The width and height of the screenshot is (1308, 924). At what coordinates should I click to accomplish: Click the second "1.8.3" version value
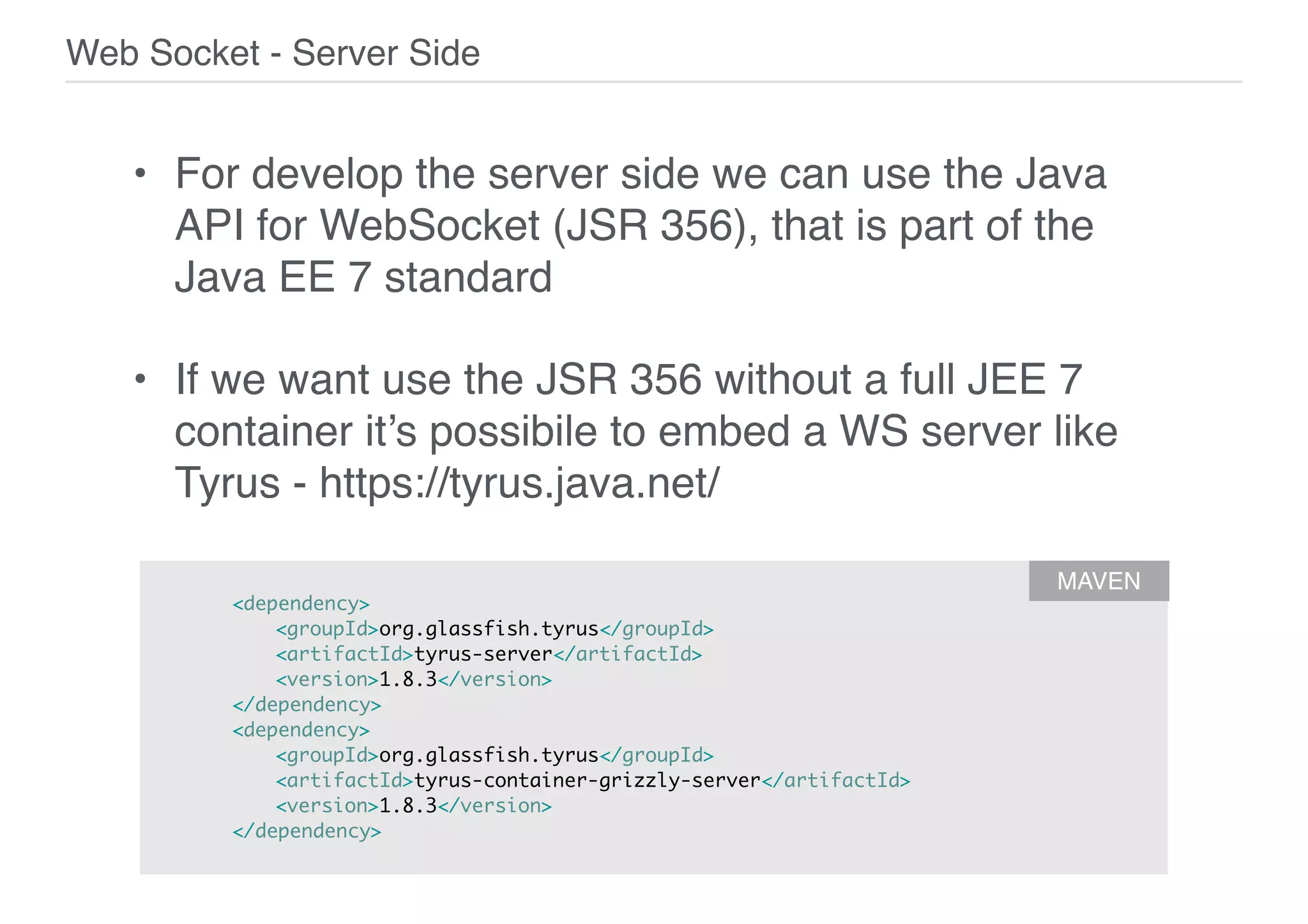click(408, 806)
